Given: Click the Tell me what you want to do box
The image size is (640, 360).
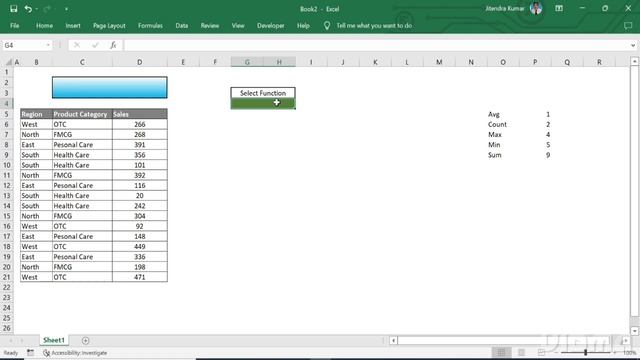Looking at the screenshot, I should pyautogui.click(x=374, y=25).
